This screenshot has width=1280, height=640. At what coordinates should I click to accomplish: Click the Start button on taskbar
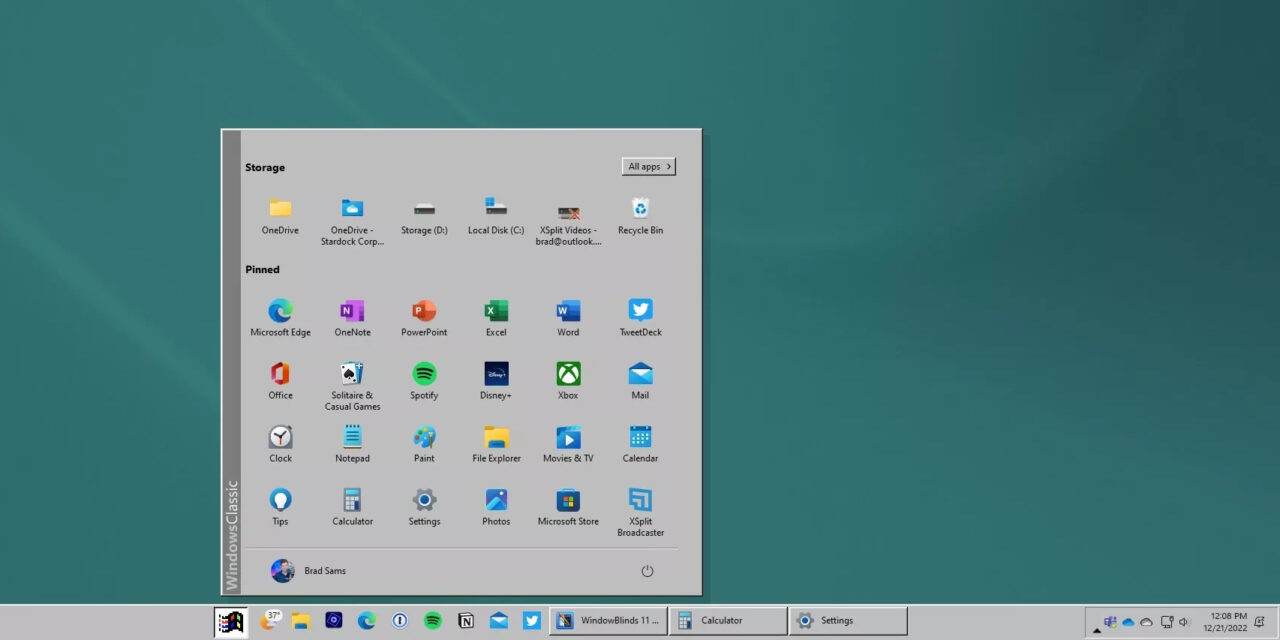(231, 622)
